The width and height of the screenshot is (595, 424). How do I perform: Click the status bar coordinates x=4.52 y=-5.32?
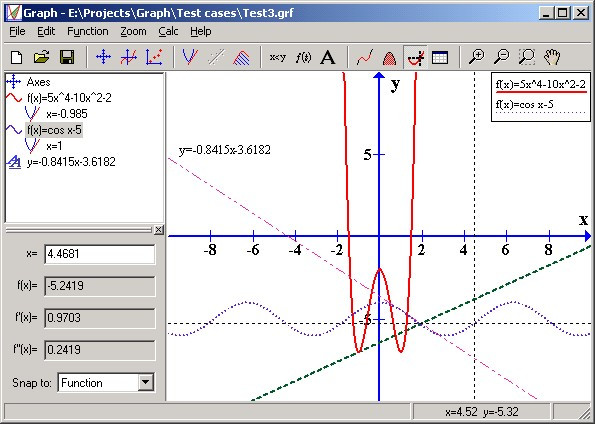pos(482,412)
